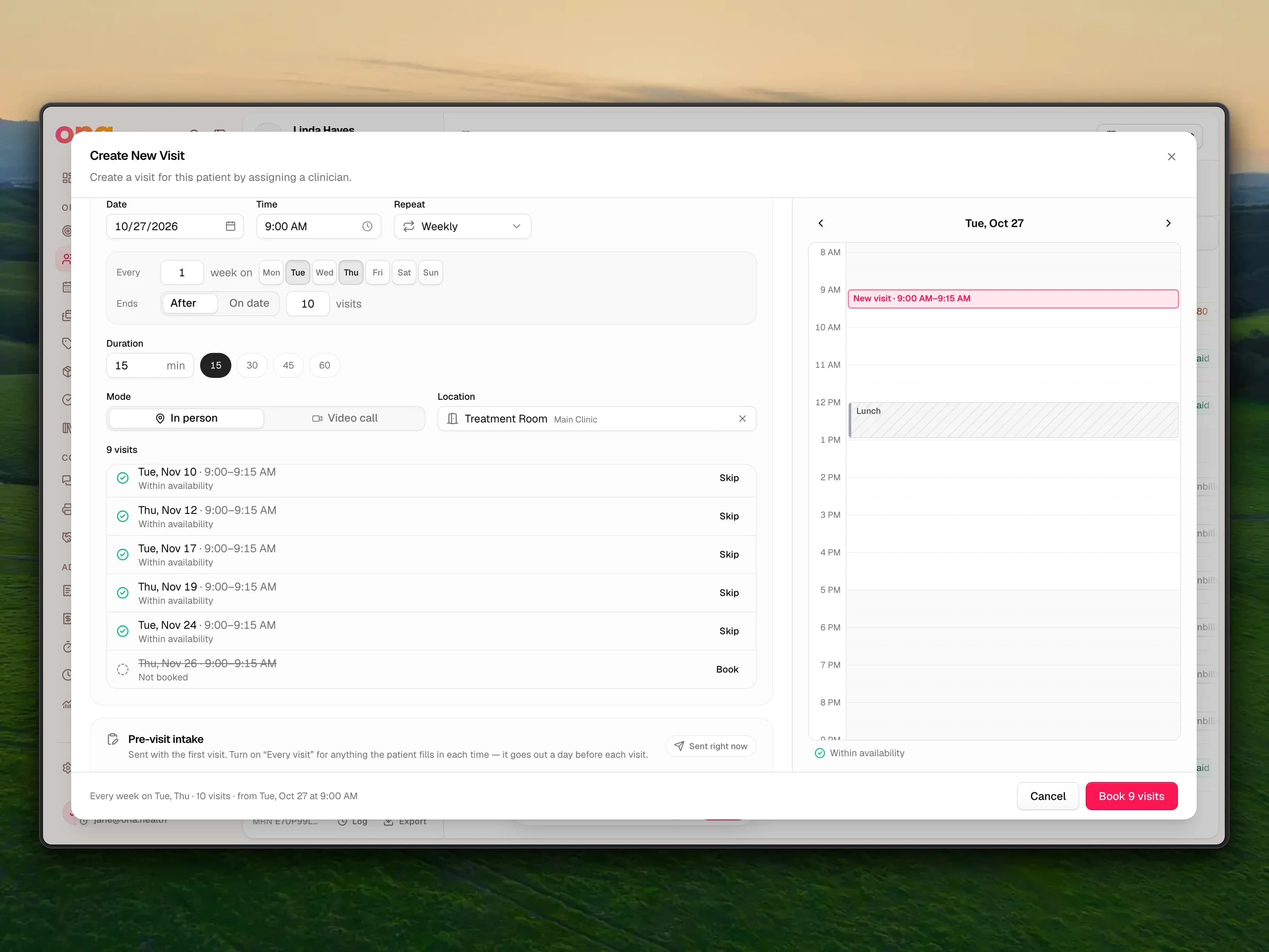Choose the 60 minute duration preset
1269x952 pixels.
point(324,365)
